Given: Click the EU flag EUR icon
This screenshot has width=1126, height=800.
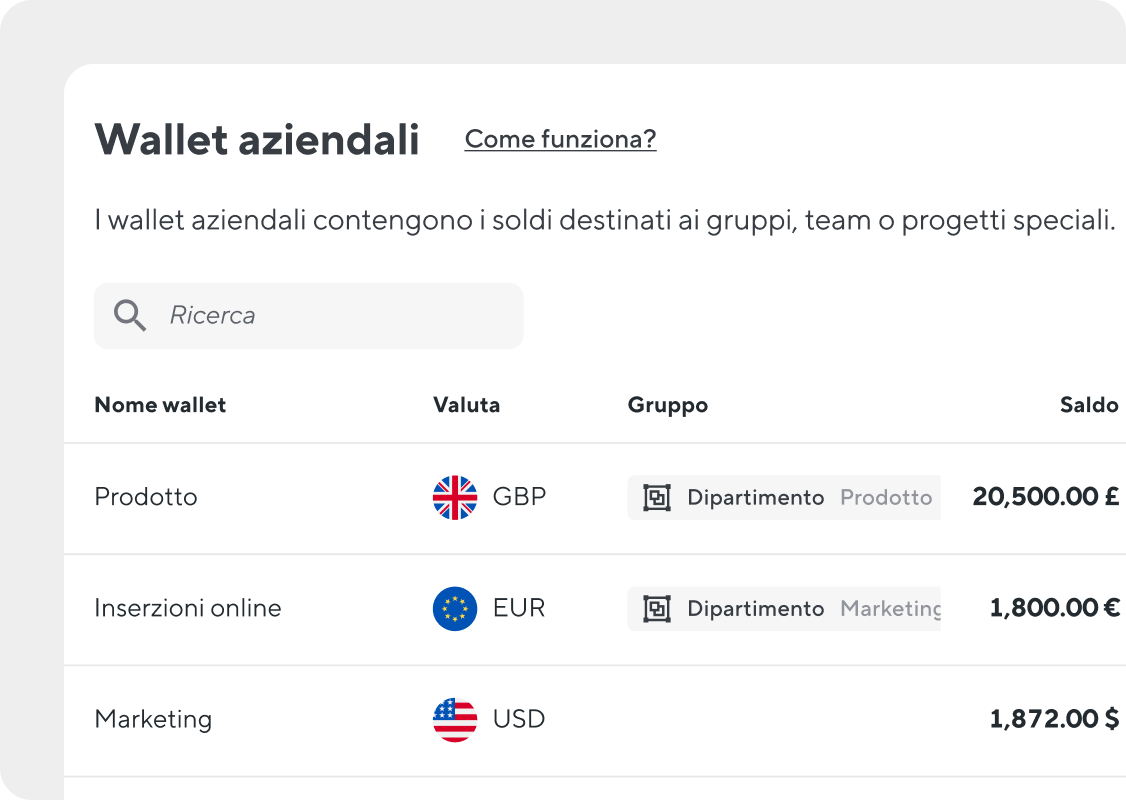Looking at the screenshot, I should point(455,608).
